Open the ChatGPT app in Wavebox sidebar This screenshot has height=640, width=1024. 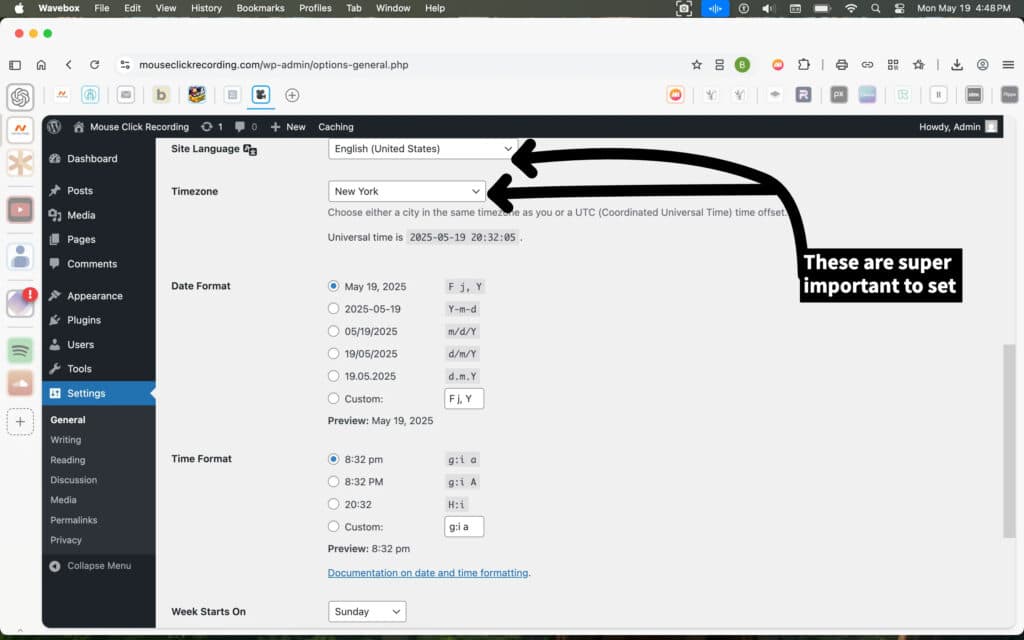(20, 97)
